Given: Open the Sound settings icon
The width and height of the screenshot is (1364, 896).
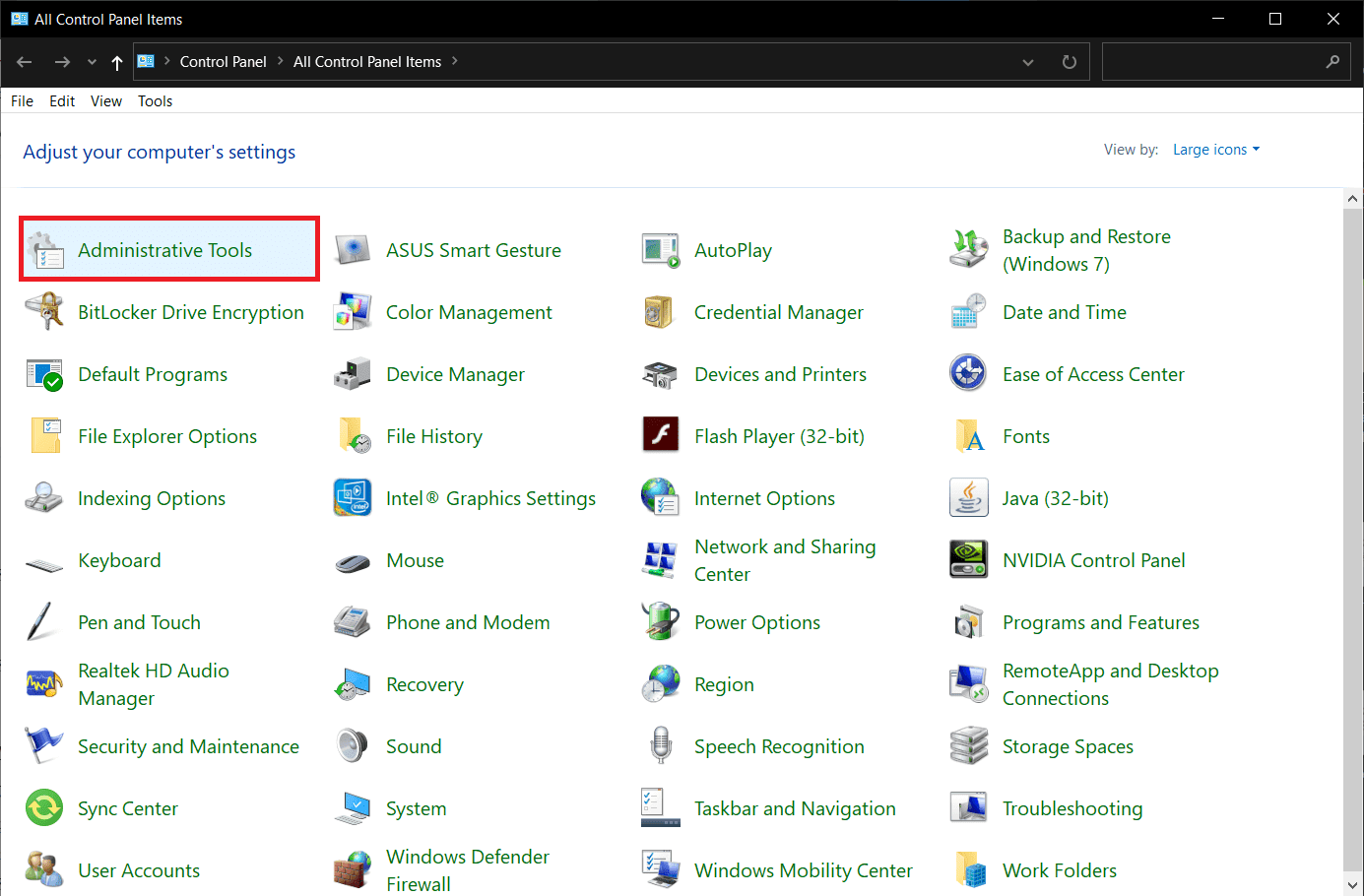Looking at the screenshot, I should tap(414, 745).
